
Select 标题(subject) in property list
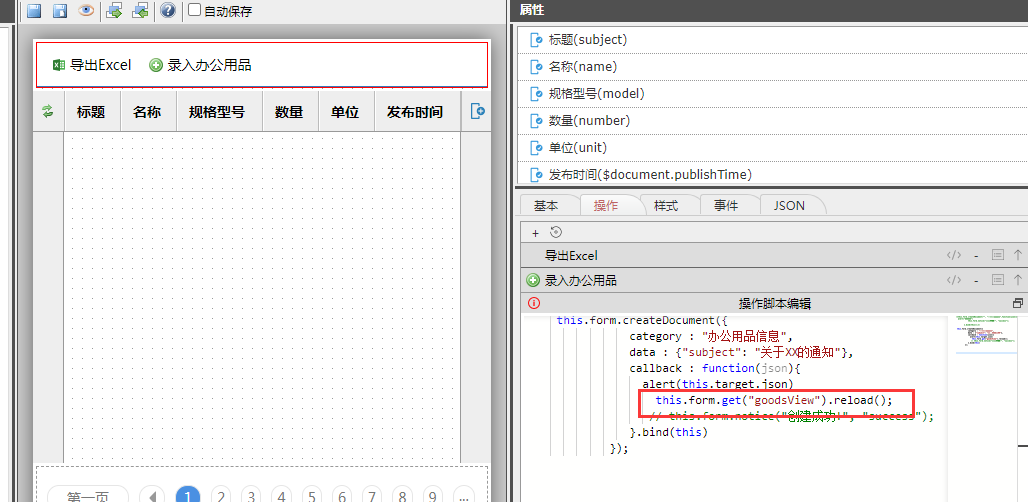[772, 40]
